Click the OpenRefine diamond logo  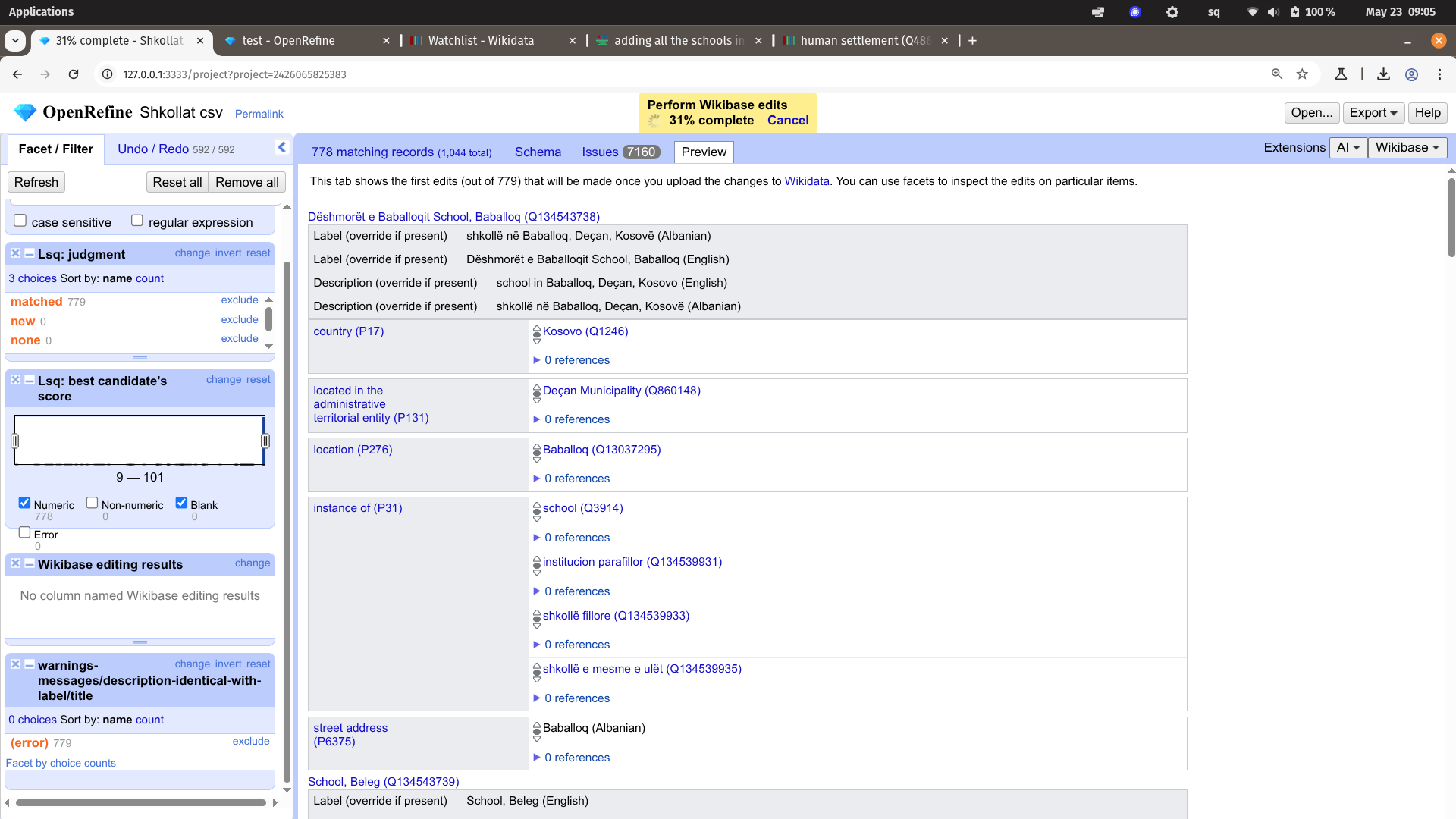[x=24, y=111]
